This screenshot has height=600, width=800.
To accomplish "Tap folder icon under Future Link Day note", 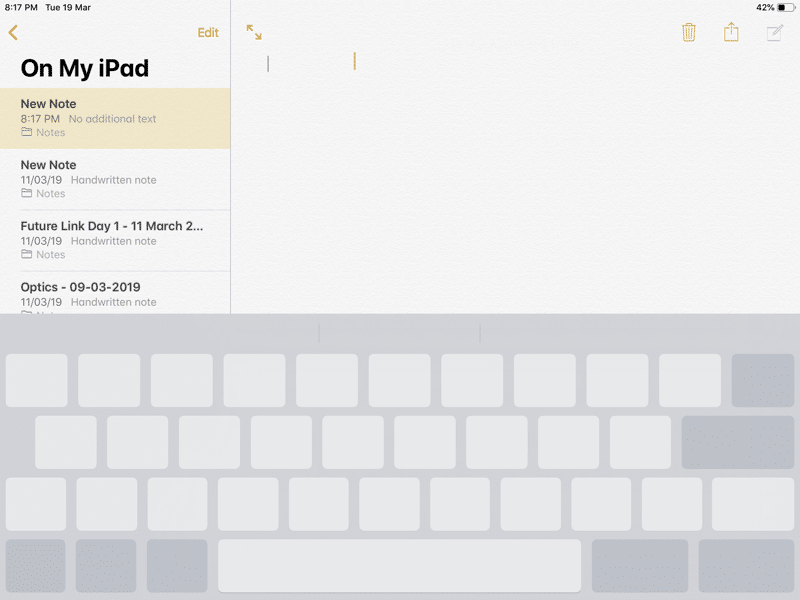I will [x=27, y=254].
